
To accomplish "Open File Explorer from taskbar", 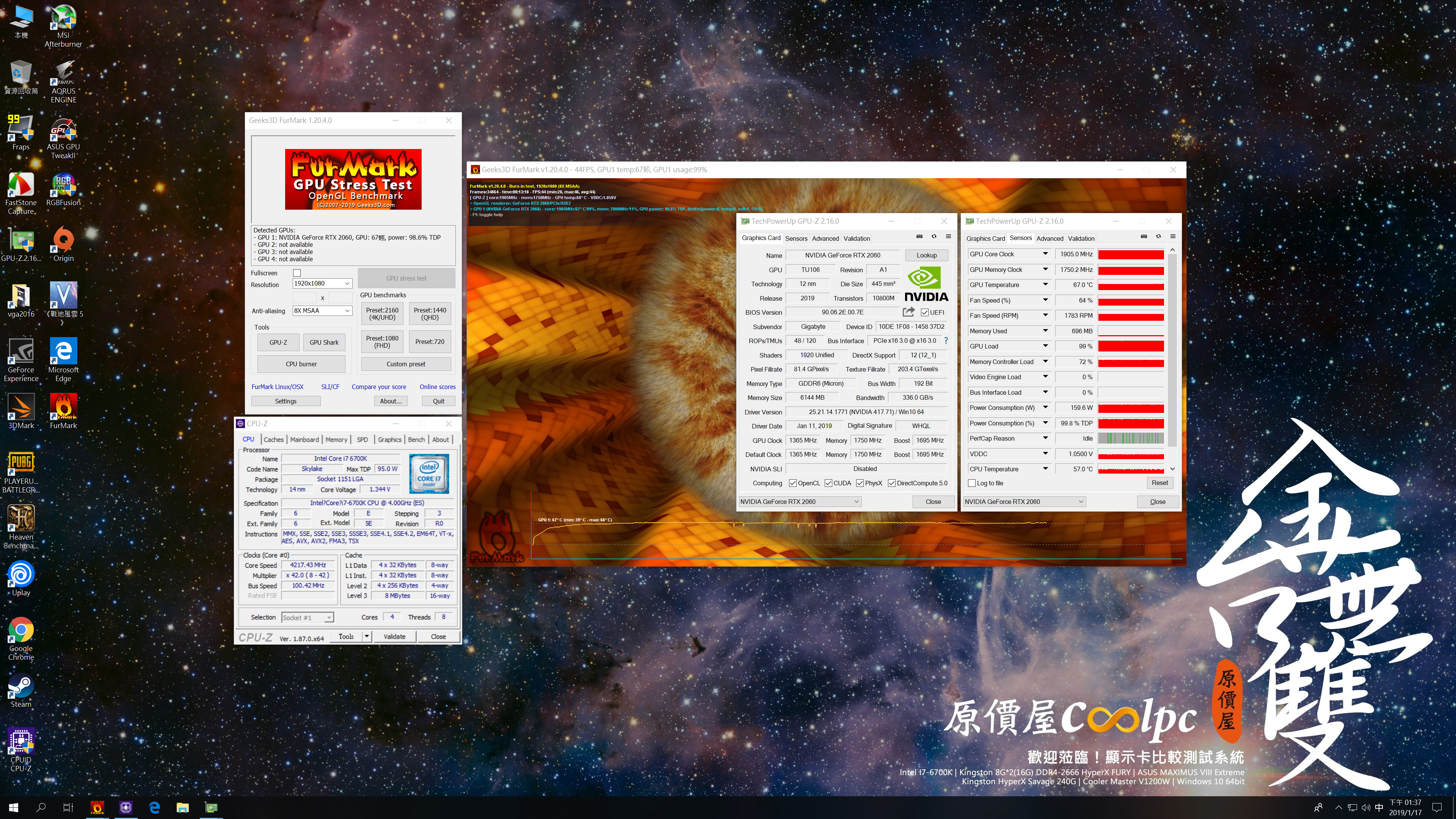I will [182, 807].
